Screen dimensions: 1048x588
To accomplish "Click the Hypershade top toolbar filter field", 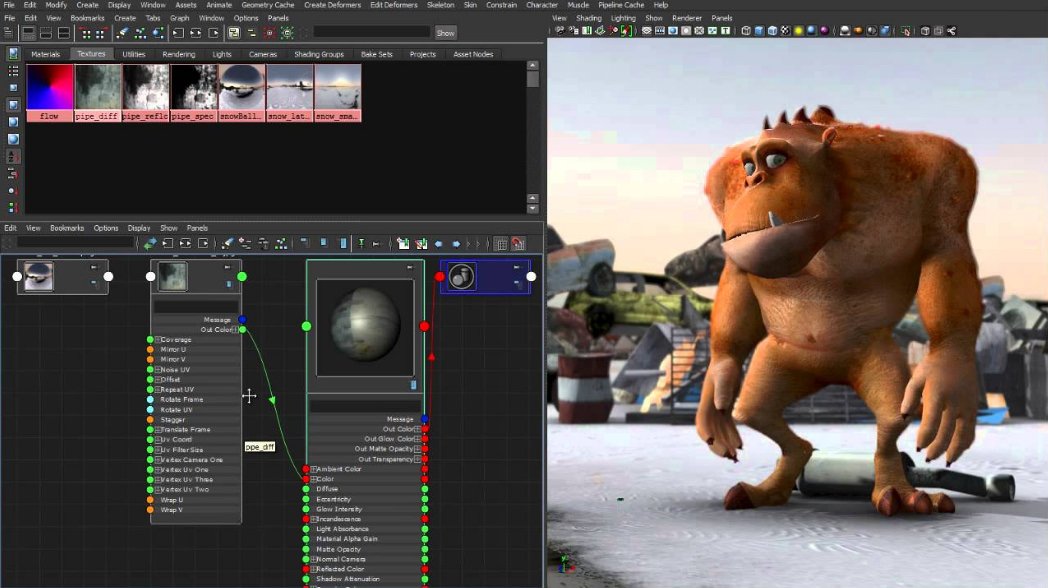I will coord(372,32).
